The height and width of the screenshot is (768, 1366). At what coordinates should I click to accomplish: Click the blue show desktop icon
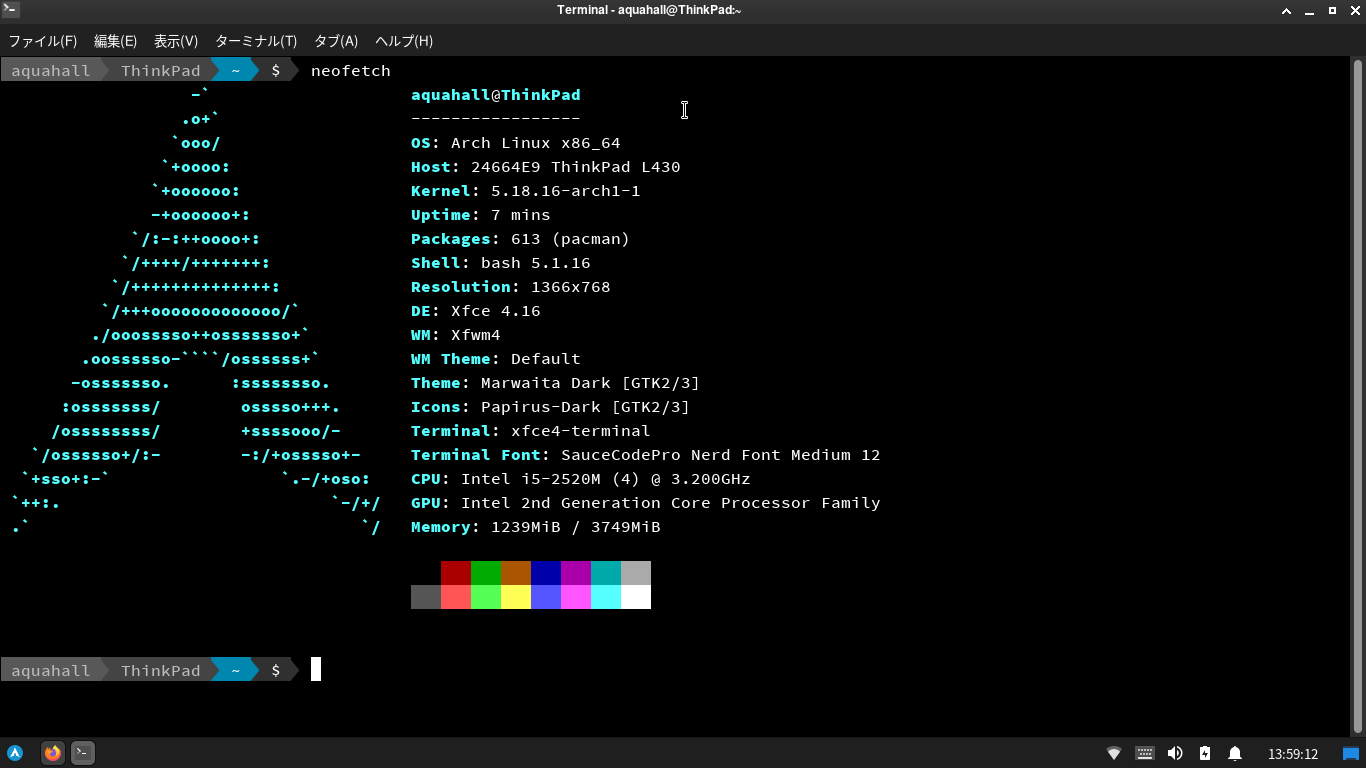tap(1351, 753)
